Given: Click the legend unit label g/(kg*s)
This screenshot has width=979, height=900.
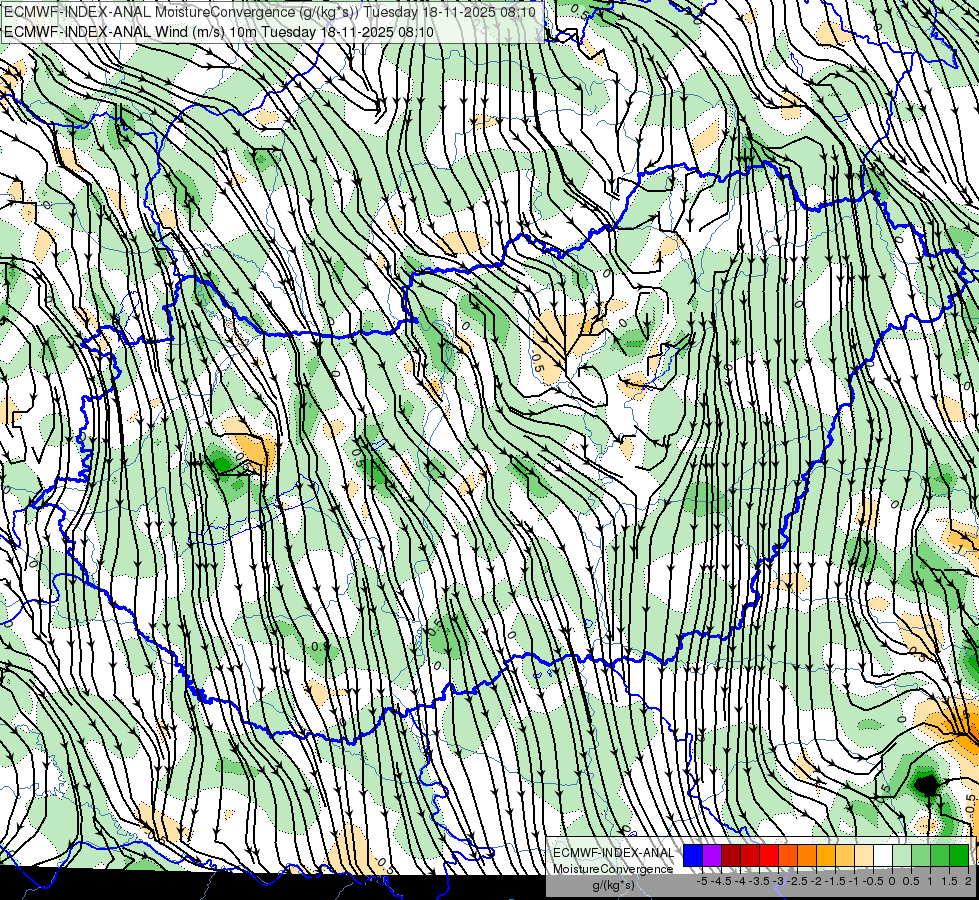Looking at the screenshot, I should [x=613, y=885].
